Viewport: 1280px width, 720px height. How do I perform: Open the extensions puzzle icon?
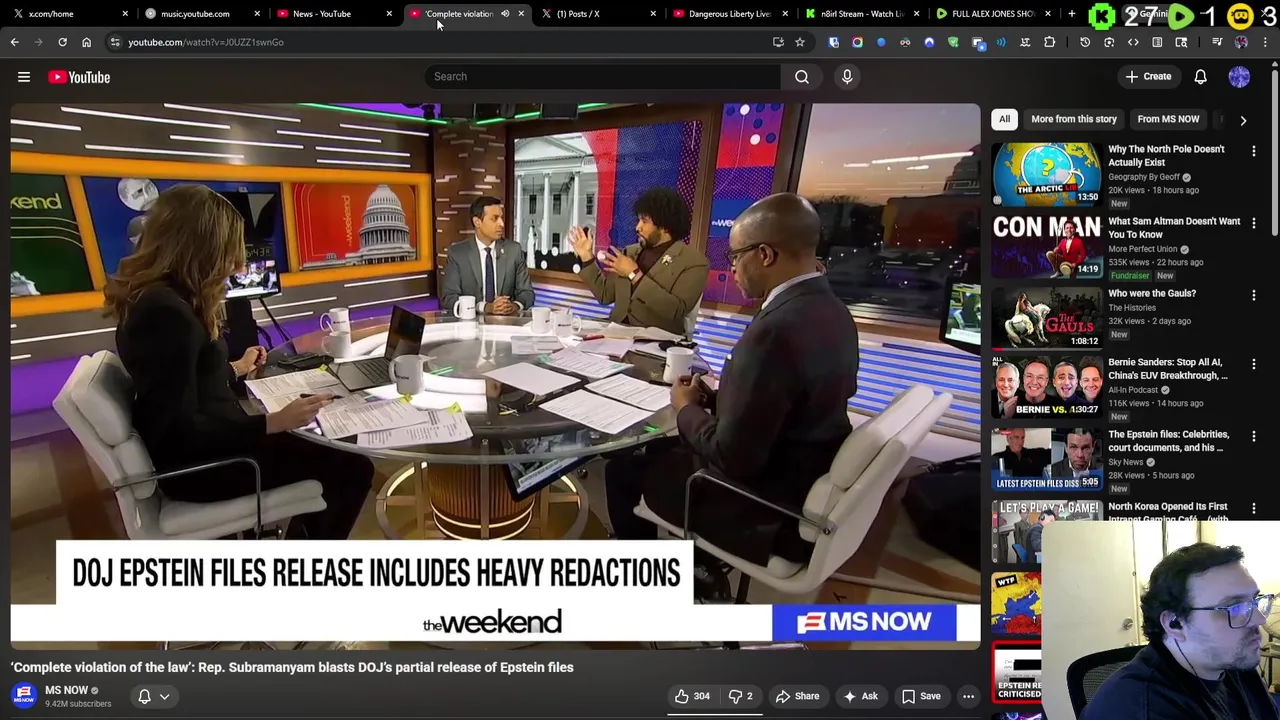pos(1049,42)
